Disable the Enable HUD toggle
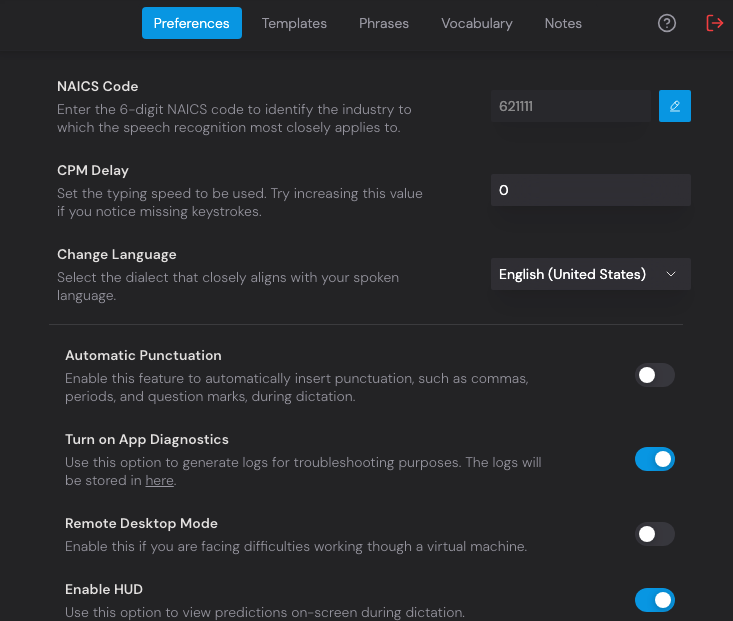This screenshot has width=733, height=621. pyautogui.click(x=655, y=600)
